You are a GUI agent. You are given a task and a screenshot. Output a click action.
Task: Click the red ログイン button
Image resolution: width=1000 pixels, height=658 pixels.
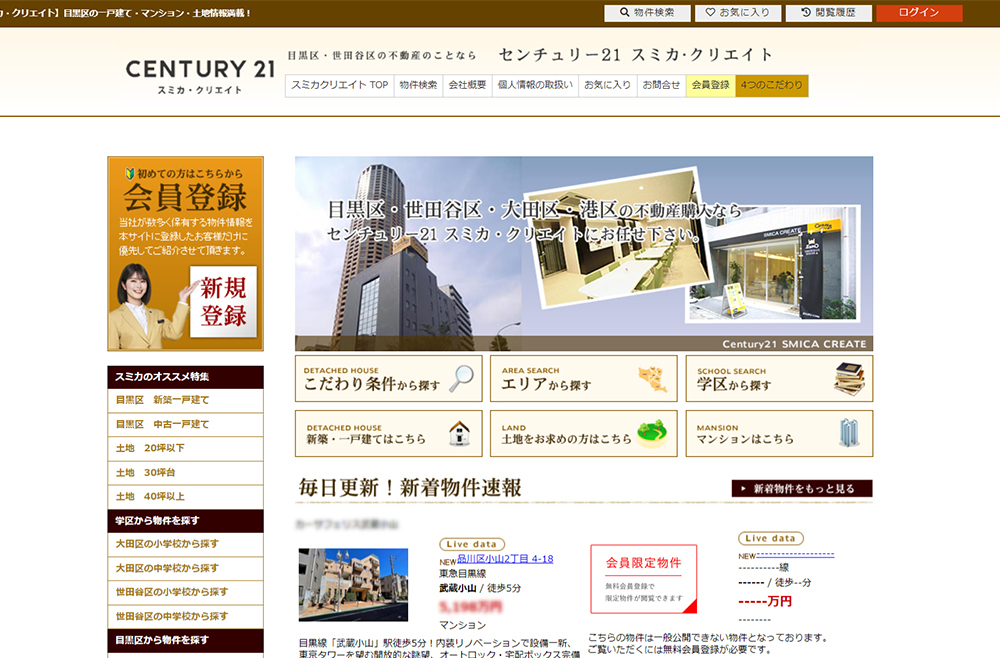(x=919, y=13)
